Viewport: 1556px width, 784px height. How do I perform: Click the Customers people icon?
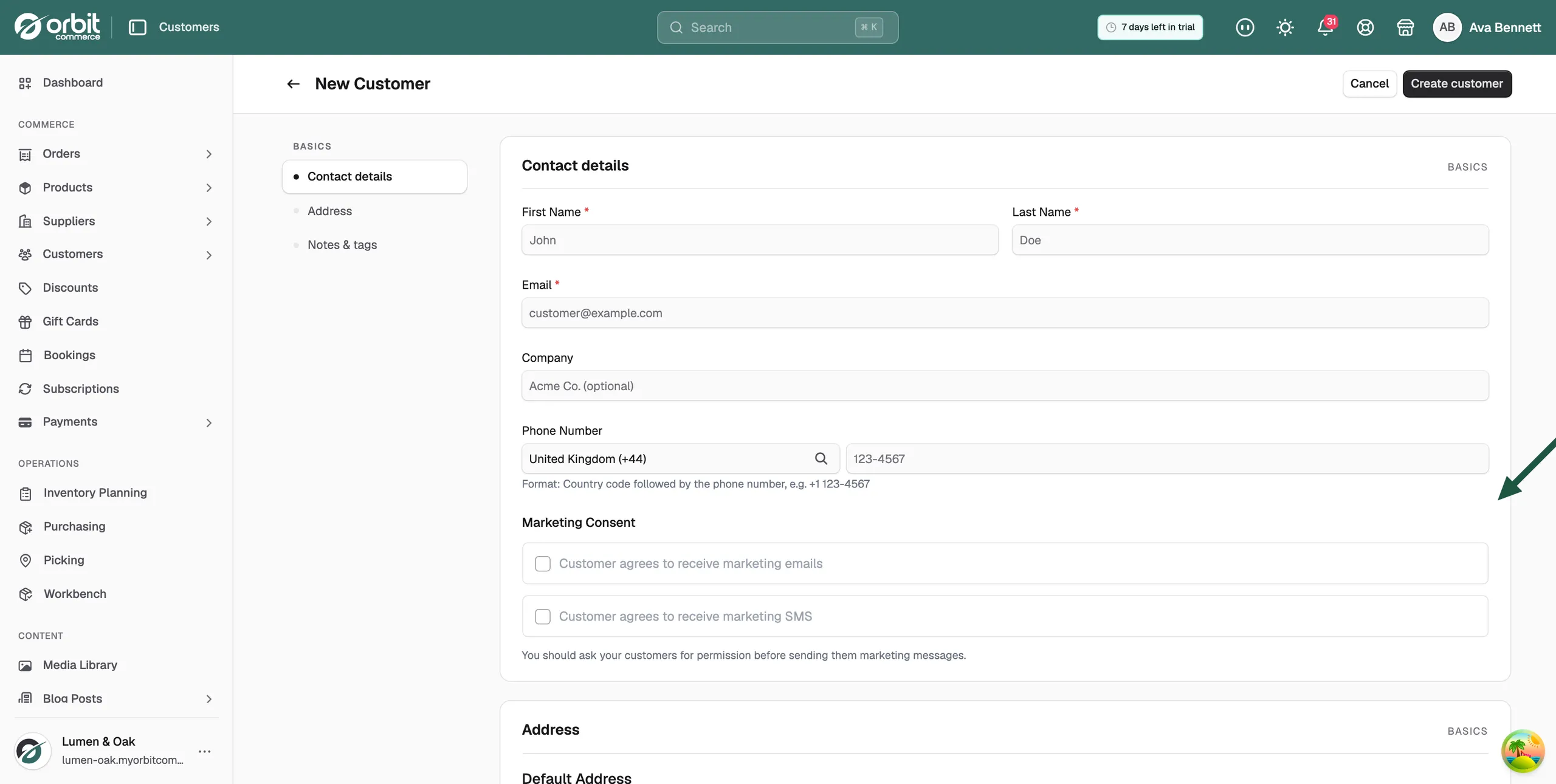point(25,255)
